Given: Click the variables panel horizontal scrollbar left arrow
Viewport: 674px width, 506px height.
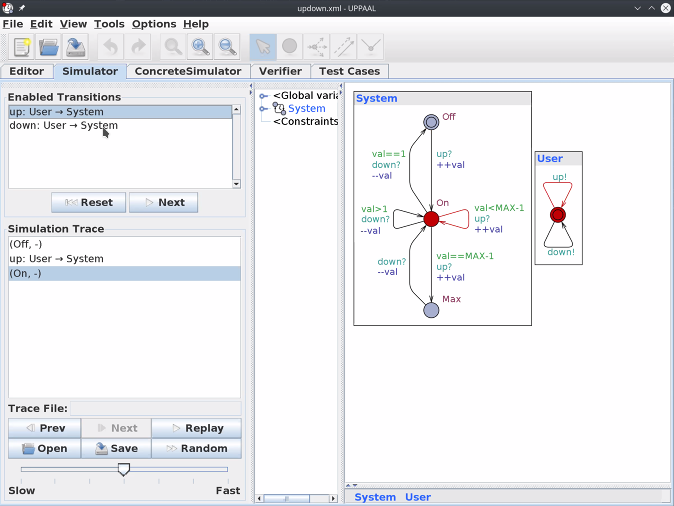Looking at the screenshot, I should pos(259,499).
